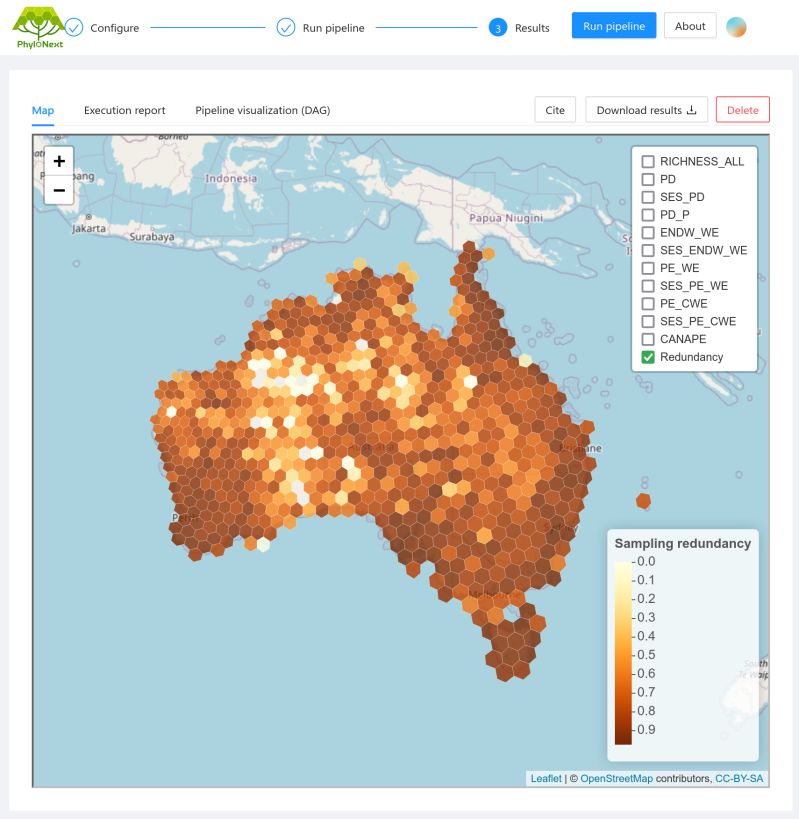Image resolution: width=799 pixels, height=819 pixels.
Task: Click the 0.0 legend value
Action: 646,561
